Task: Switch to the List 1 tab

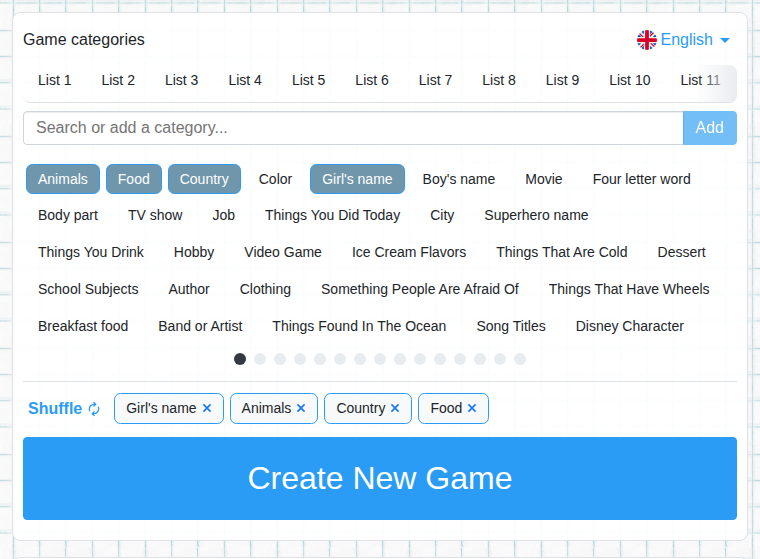Action: (54, 80)
